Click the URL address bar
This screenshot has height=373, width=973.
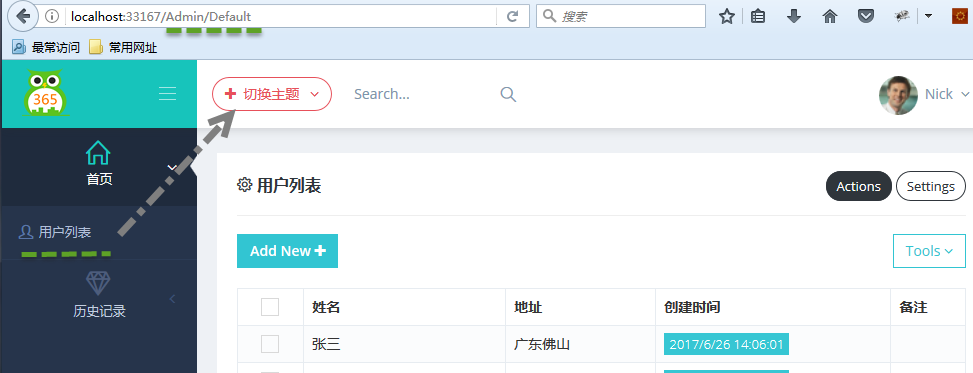[x=279, y=17]
